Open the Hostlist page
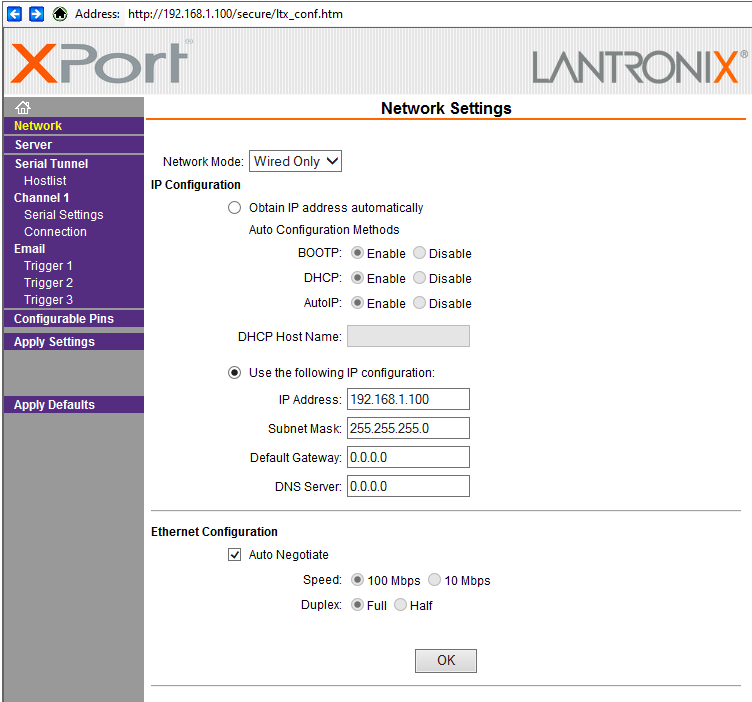This screenshot has height=702, width=752. (x=45, y=181)
